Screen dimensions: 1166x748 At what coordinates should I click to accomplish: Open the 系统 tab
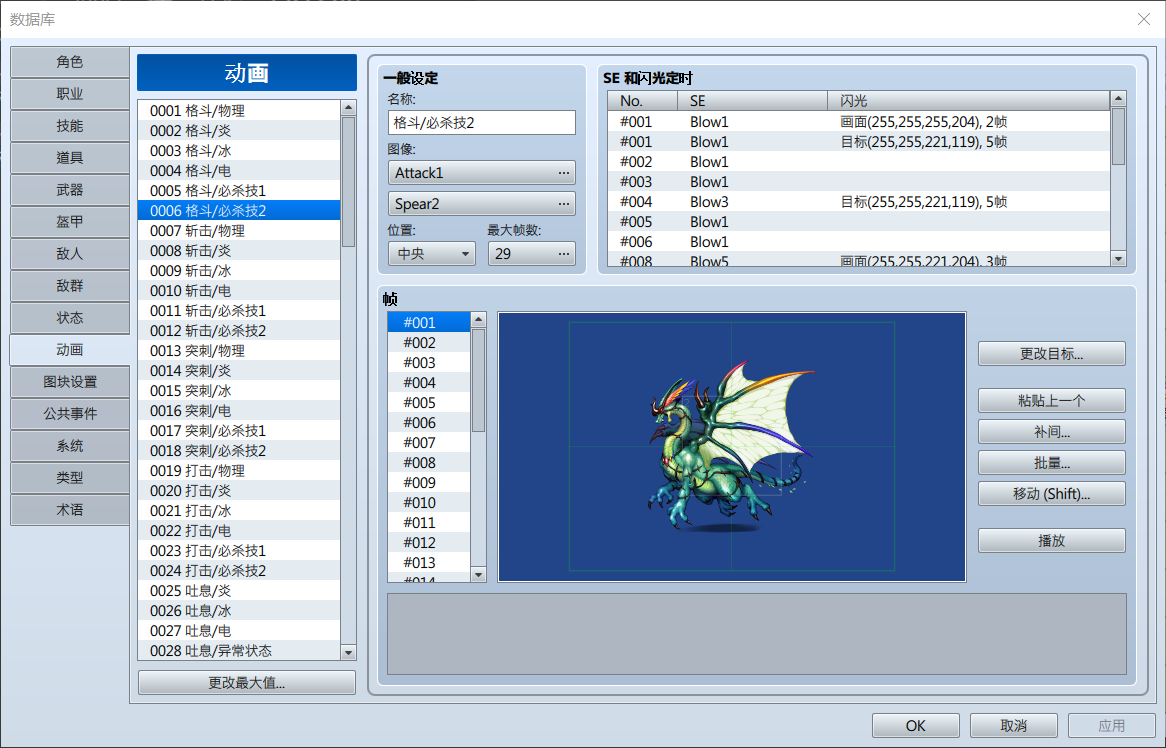point(69,445)
